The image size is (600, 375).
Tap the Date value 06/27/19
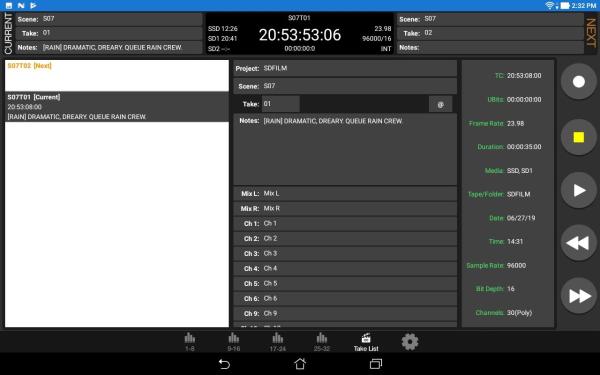click(x=521, y=218)
